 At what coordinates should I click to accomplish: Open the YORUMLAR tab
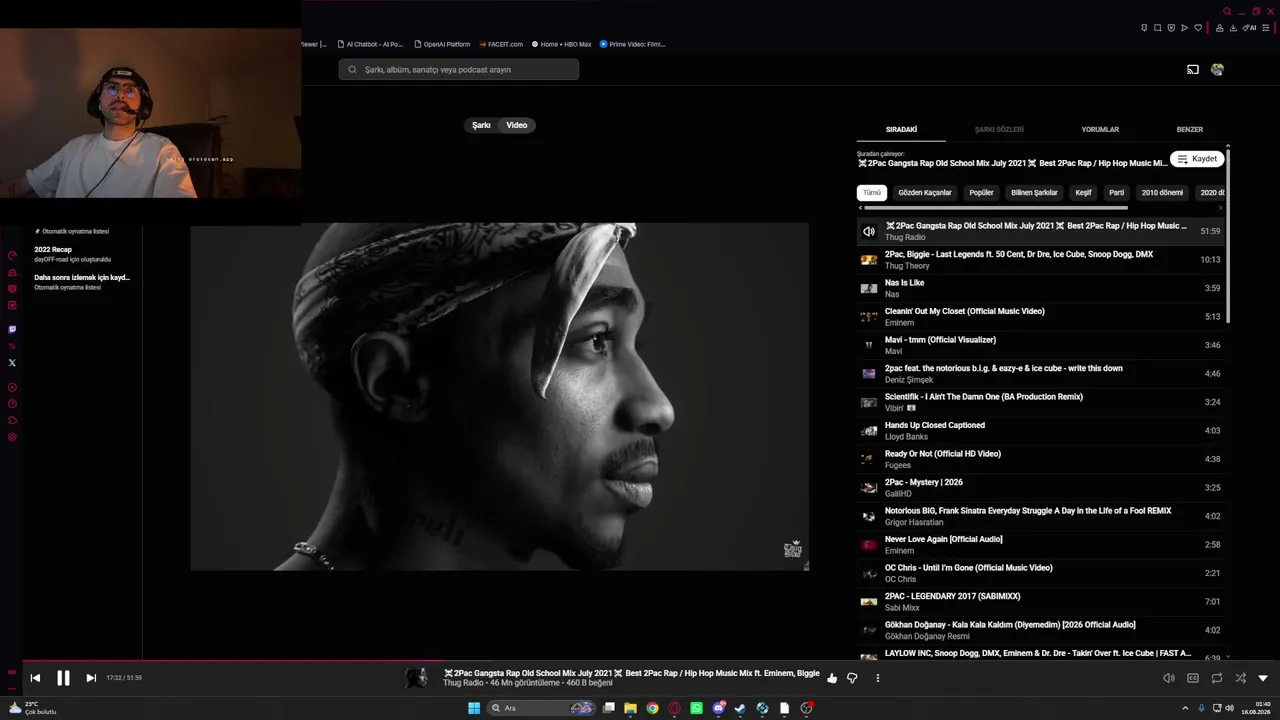pyautogui.click(x=1100, y=129)
